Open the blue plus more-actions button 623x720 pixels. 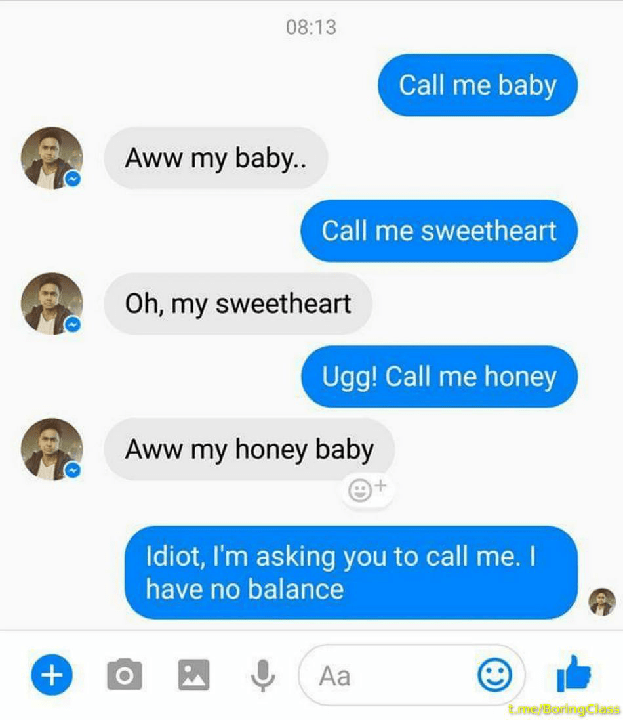click(x=52, y=675)
